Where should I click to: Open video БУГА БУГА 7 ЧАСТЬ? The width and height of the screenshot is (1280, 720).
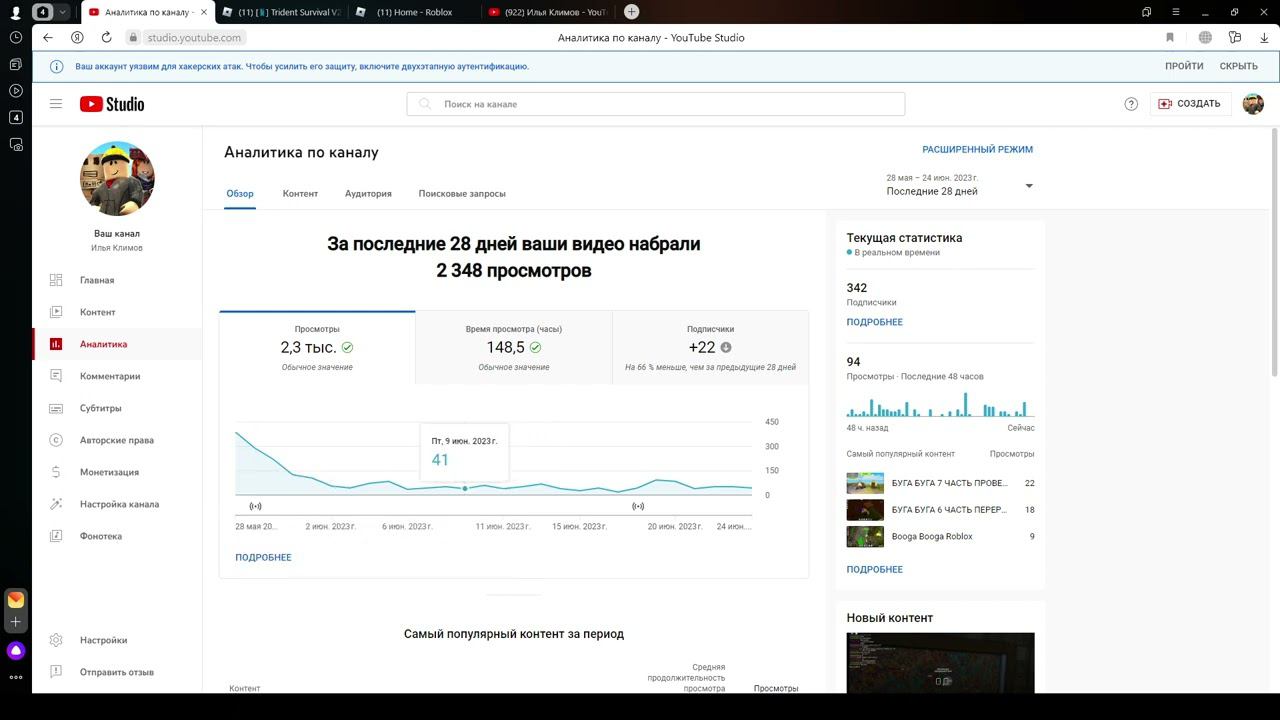[940, 483]
